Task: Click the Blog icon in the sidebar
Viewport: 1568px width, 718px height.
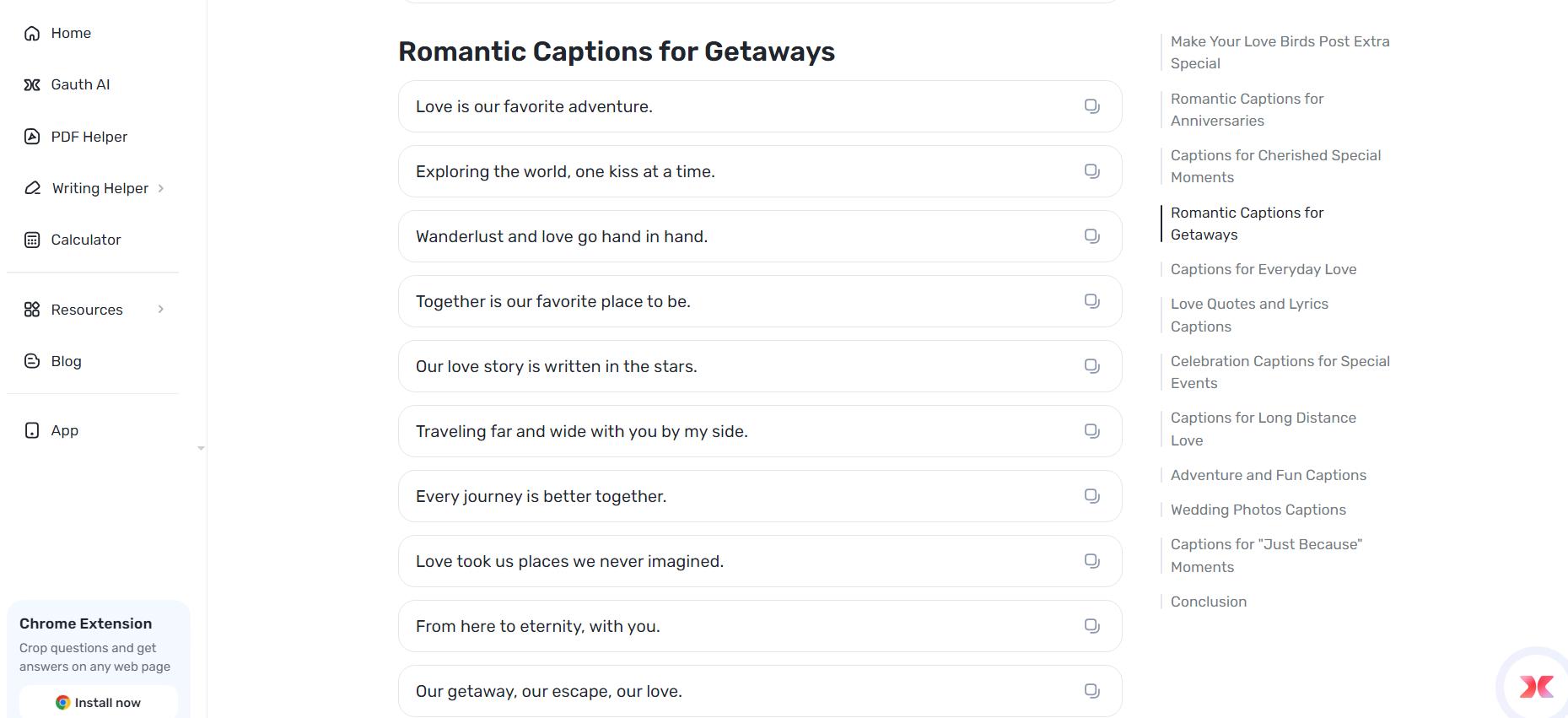Action: pyautogui.click(x=32, y=361)
